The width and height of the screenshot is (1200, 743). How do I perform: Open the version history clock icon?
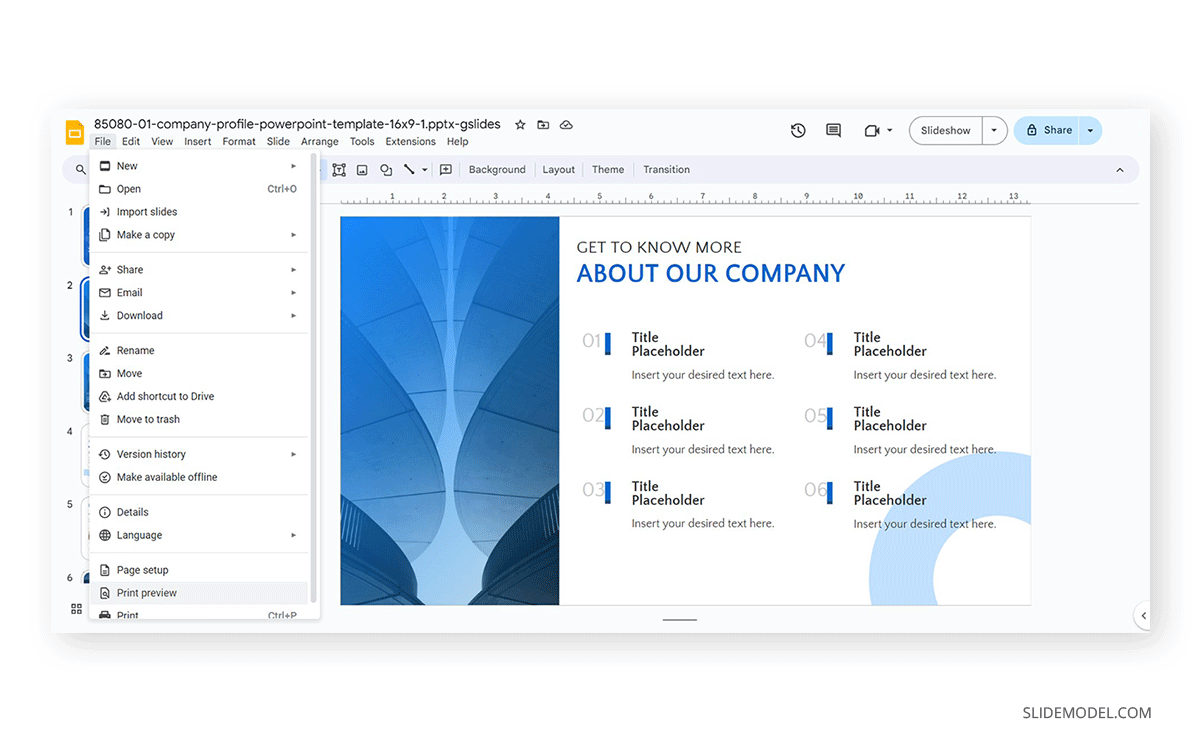[x=798, y=130]
